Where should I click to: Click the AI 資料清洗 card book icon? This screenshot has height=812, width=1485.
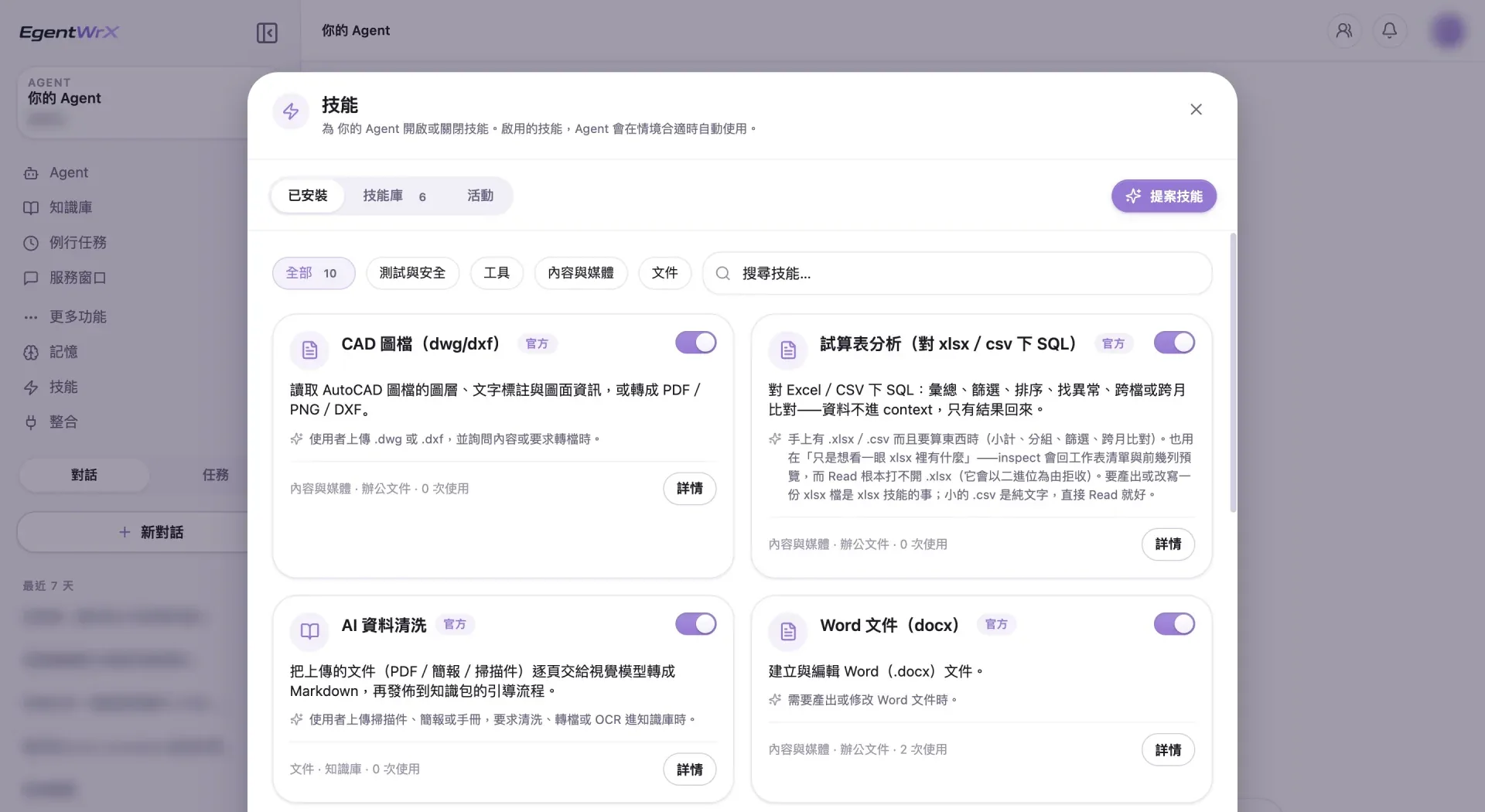pyautogui.click(x=309, y=631)
